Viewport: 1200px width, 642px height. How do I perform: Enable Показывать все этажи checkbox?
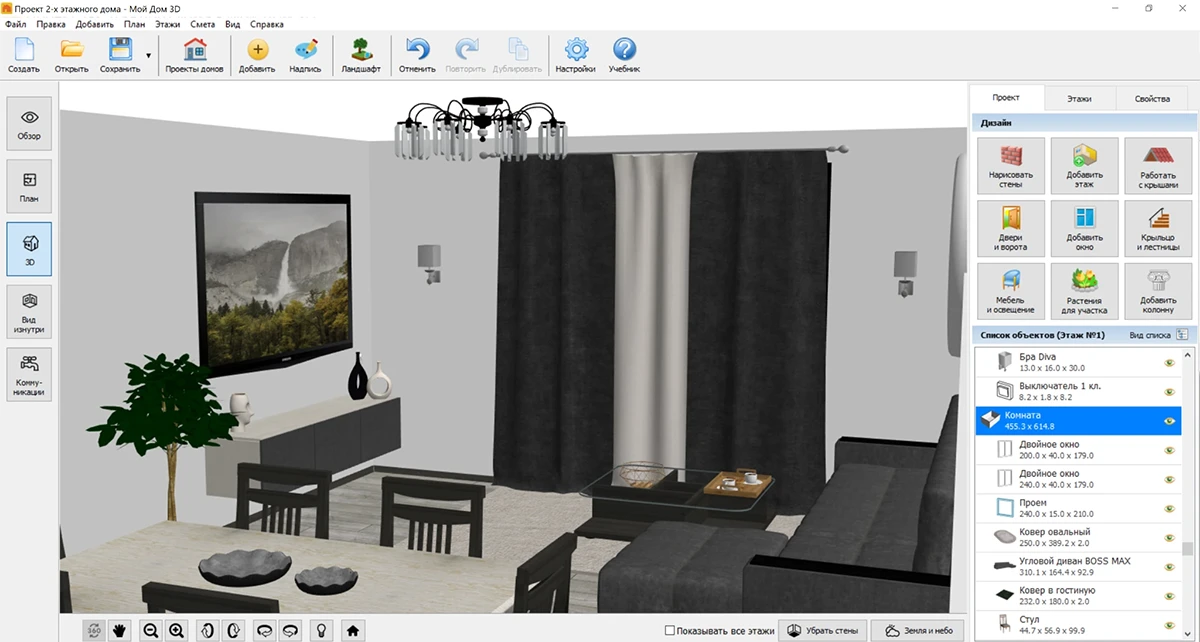point(670,631)
